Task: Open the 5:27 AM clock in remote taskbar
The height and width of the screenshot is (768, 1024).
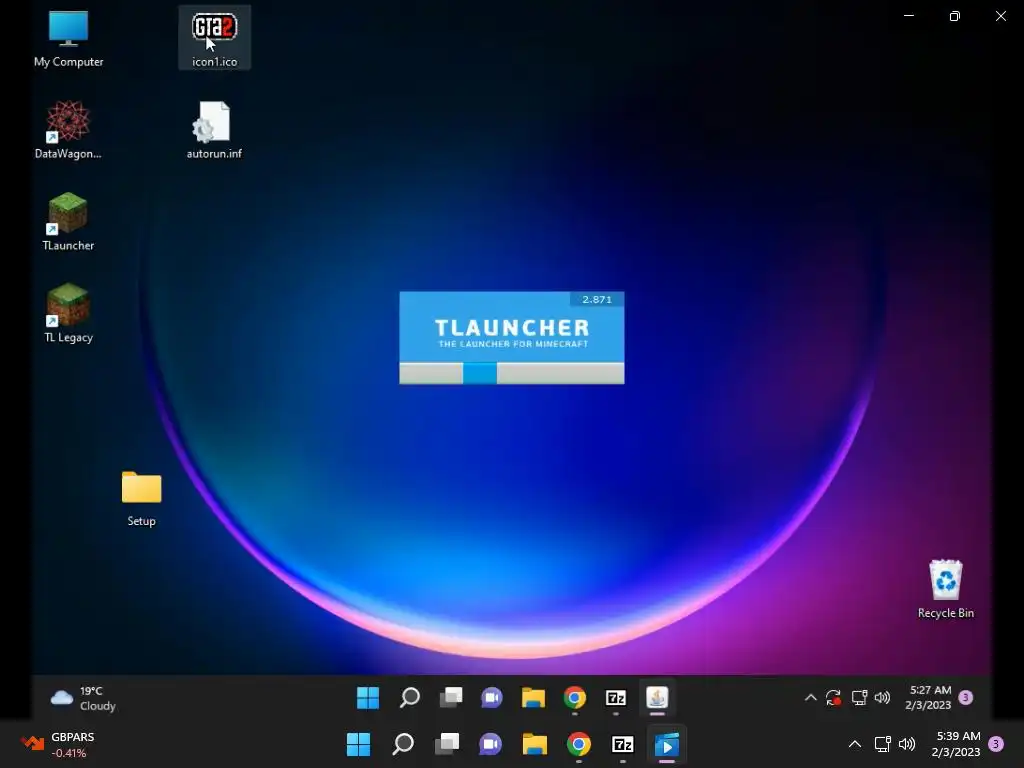Action: click(x=929, y=697)
